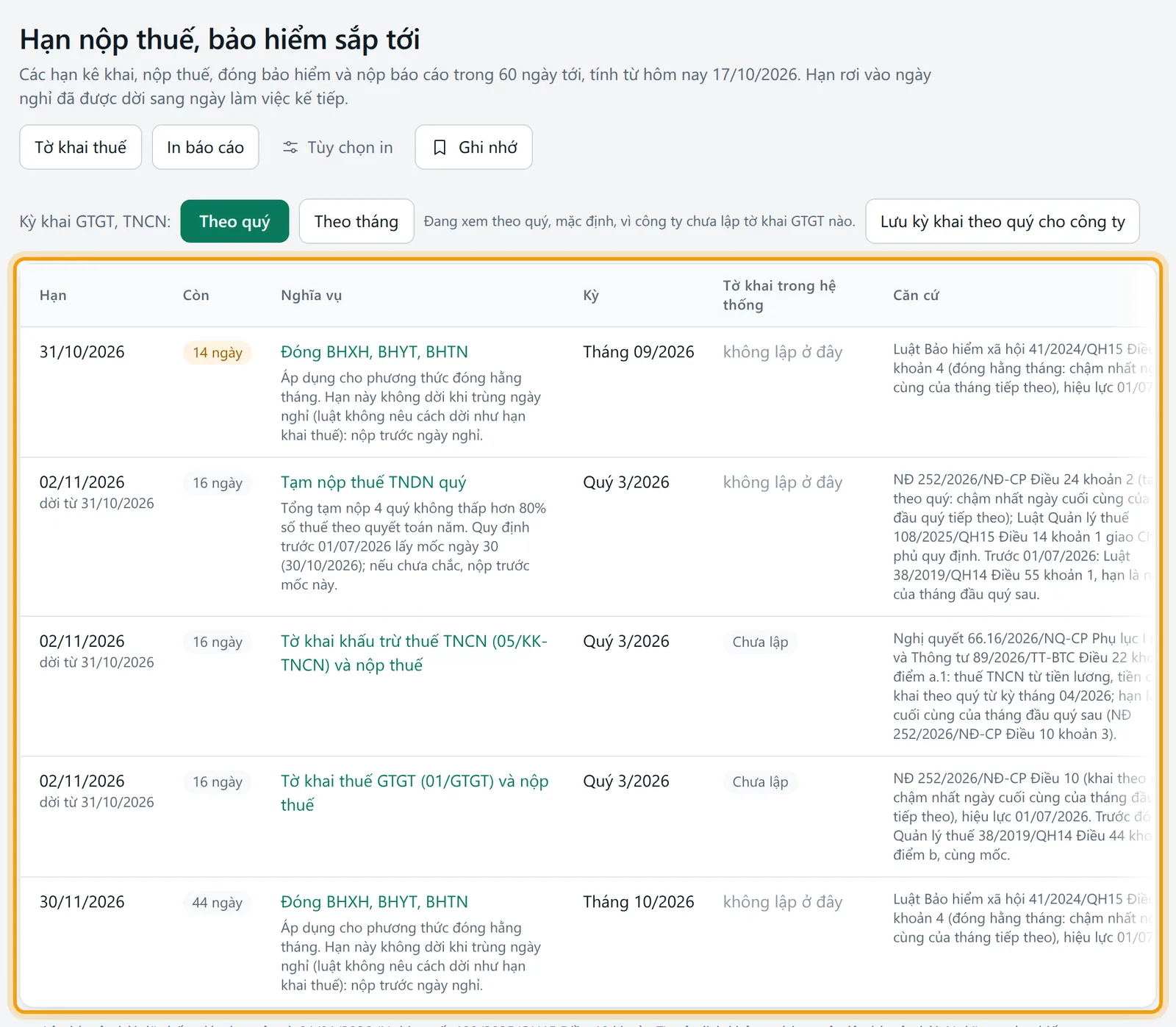Click the Kỳ column header
Image resolution: width=1176 pixels, height=1027 pixels.
click(x=591, y=295)
